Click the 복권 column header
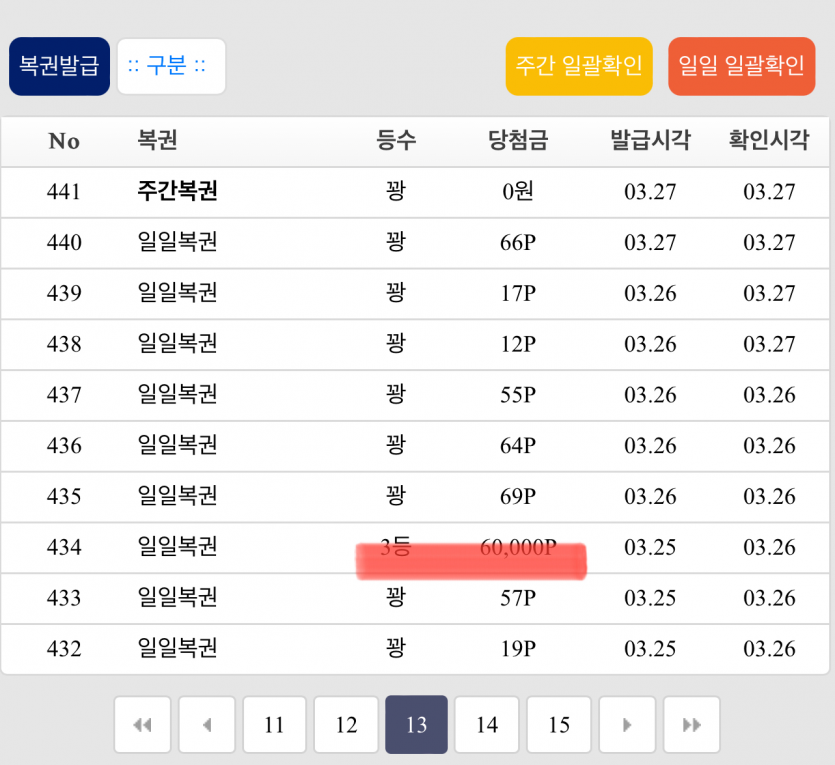This screenshot has height=765, width=835. [157, 140]
